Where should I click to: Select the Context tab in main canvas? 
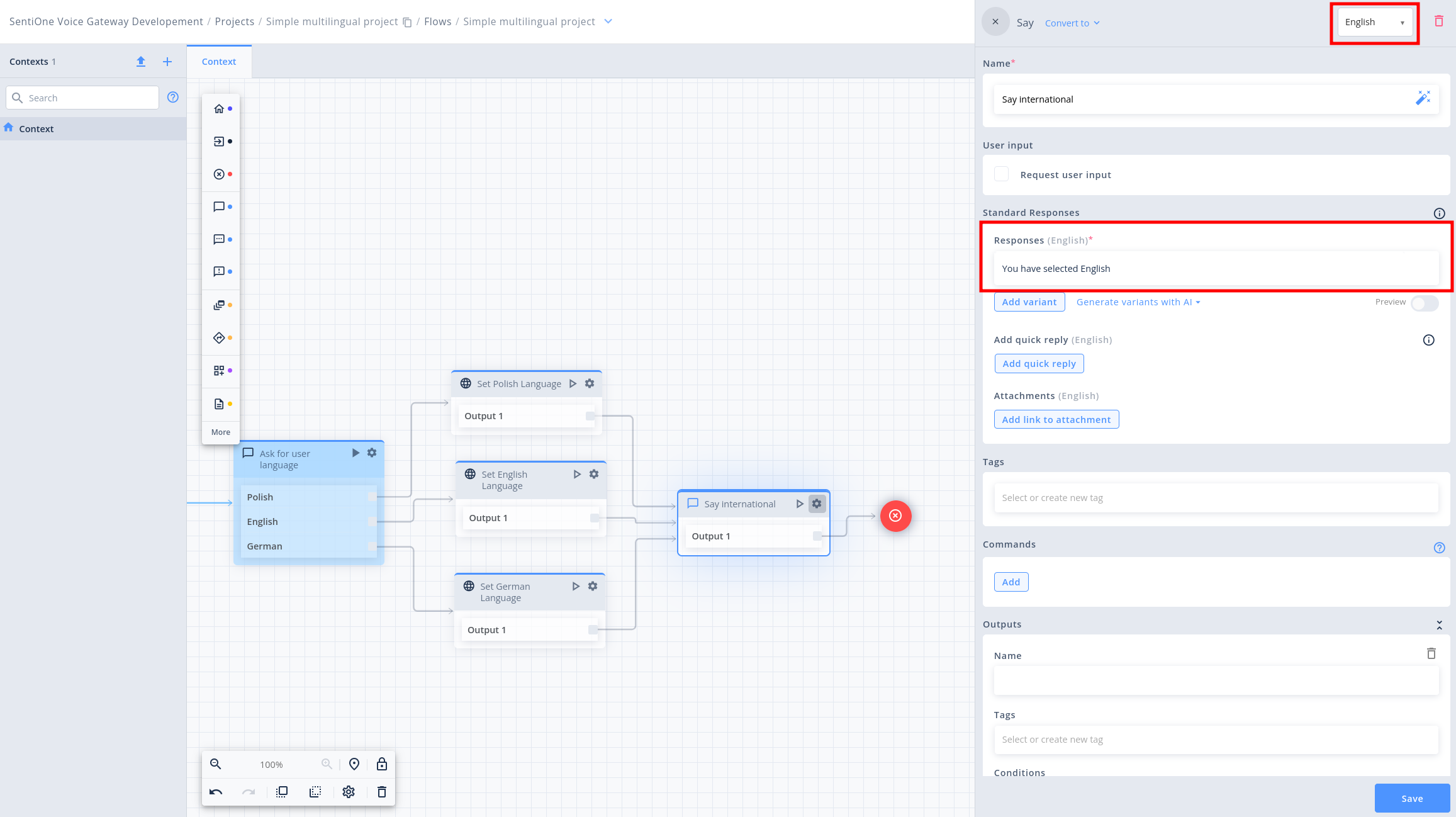click(x=219, y=61)
